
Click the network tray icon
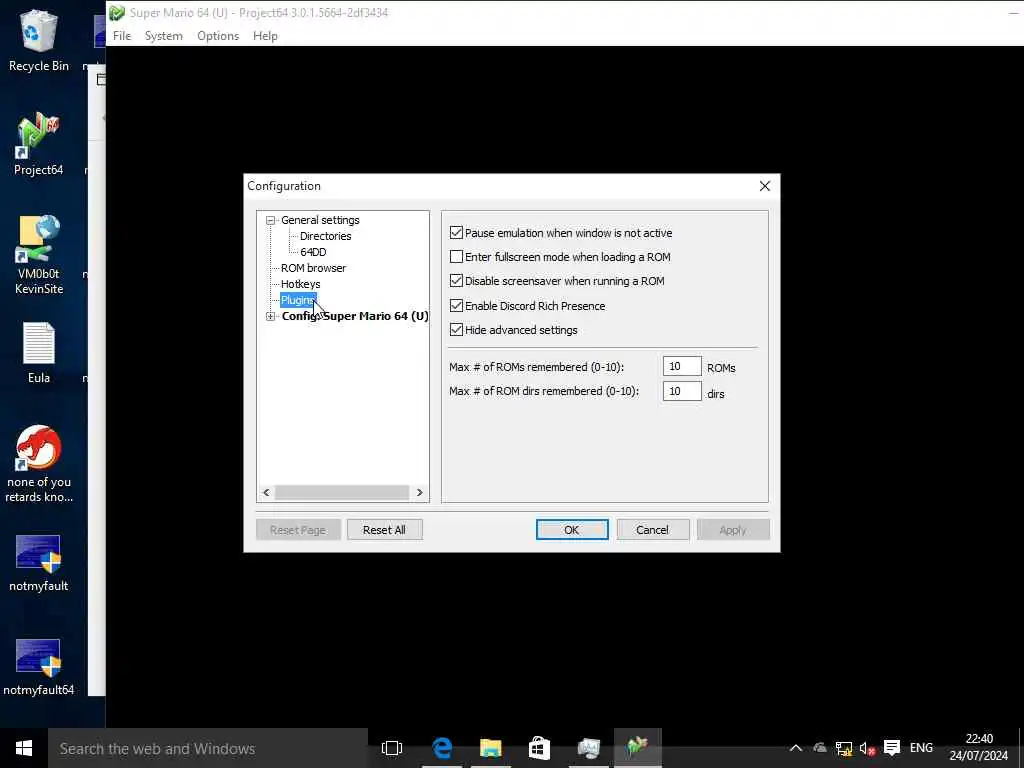pyautogui.click(x=844, y=748)
